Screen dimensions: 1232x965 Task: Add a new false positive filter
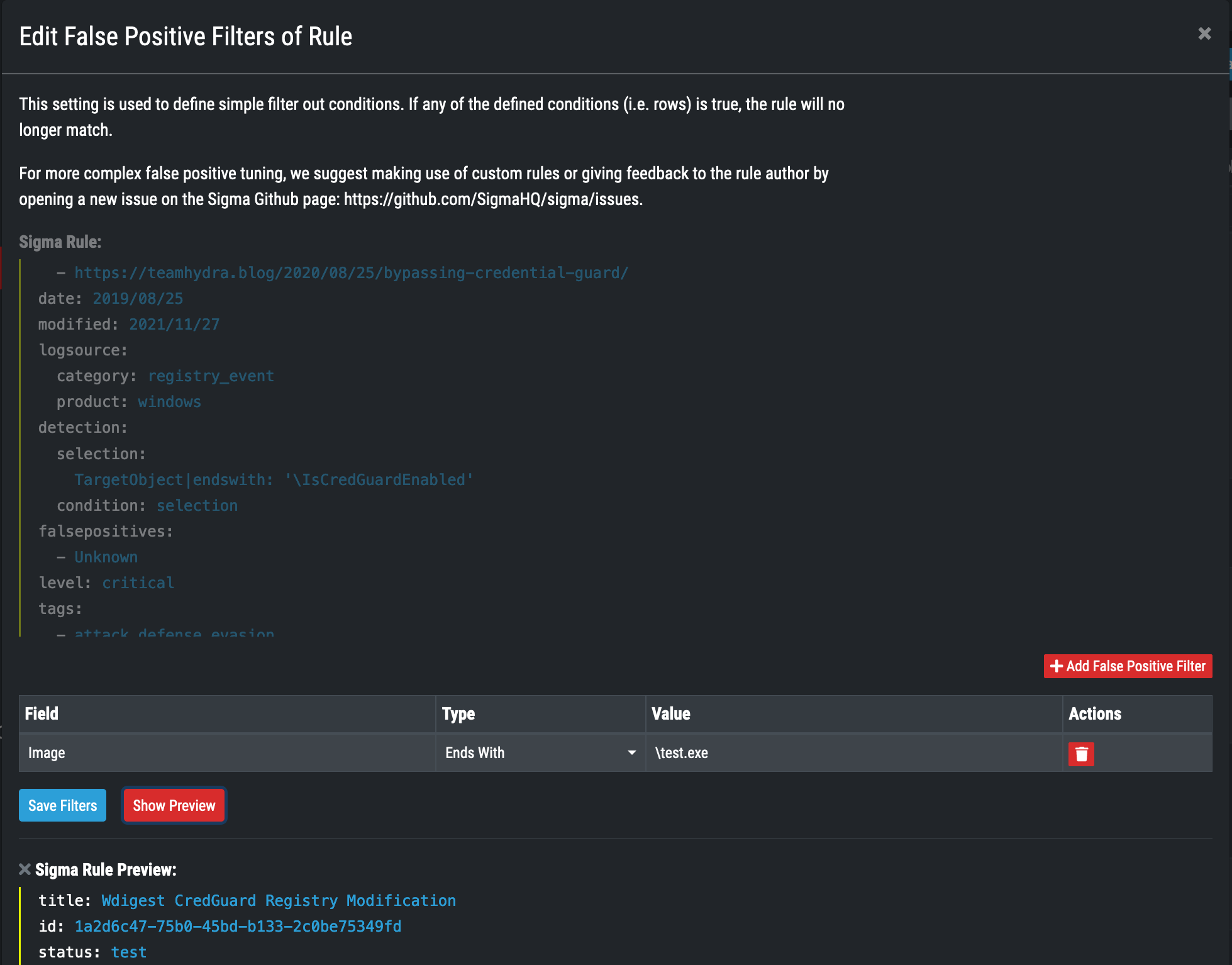(1128, 666)
